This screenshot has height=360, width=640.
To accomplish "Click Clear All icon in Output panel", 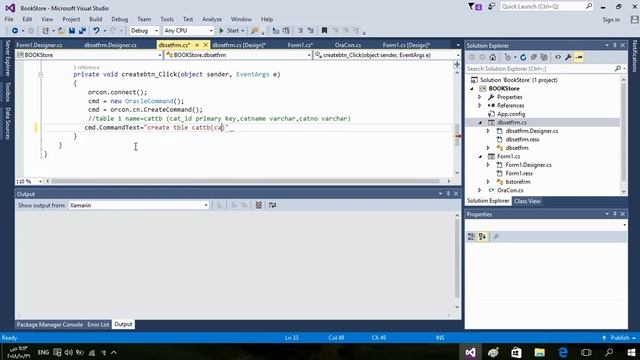I will pyautogui.click(x=258, y=205).
